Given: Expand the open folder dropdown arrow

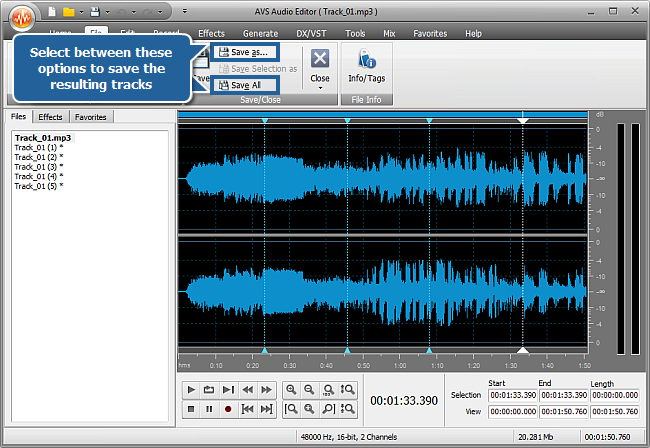Looking at the screenshot, I should (x=81, y=12).
